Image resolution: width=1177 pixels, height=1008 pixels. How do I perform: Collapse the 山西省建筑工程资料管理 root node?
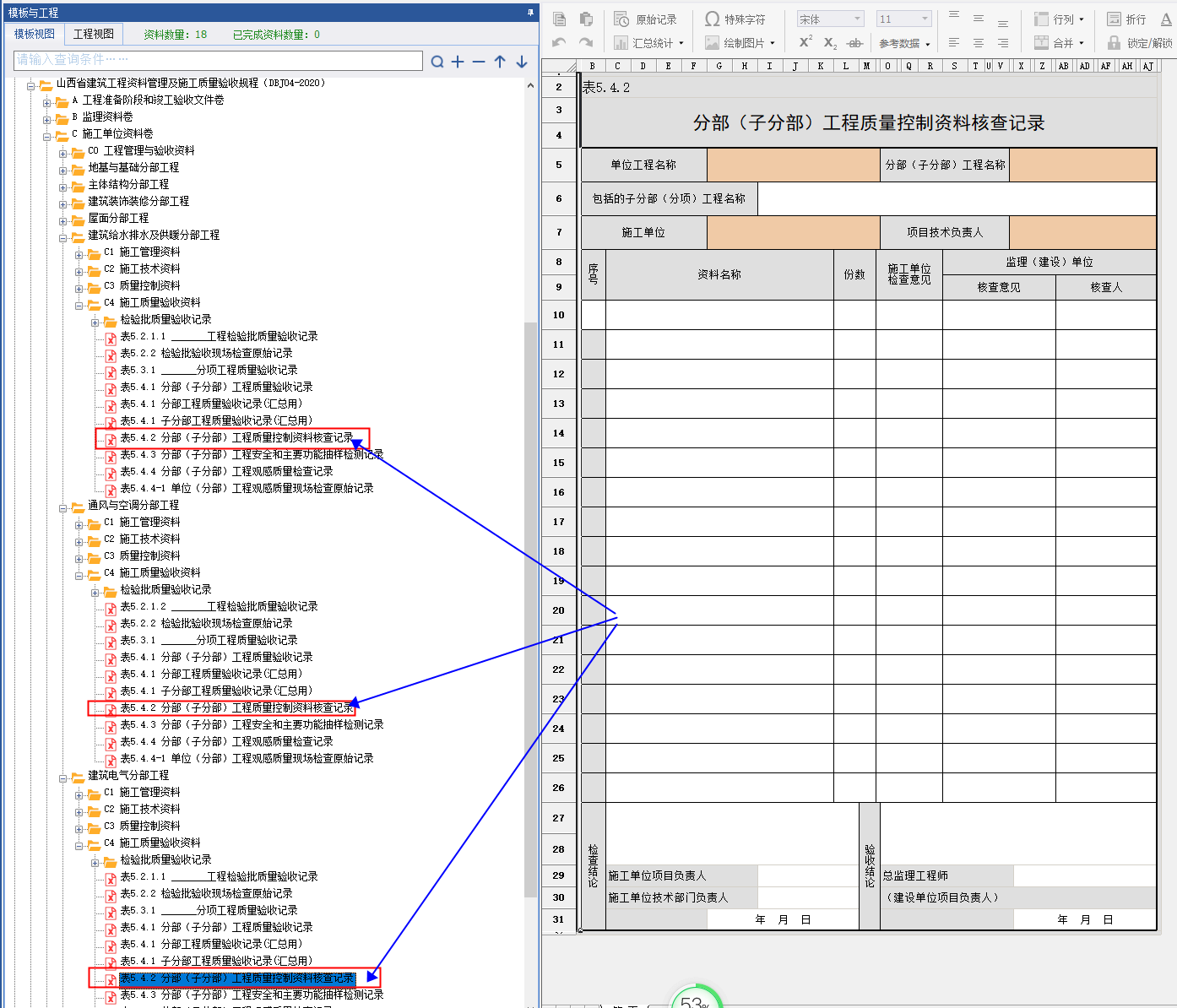coord(31,85)
